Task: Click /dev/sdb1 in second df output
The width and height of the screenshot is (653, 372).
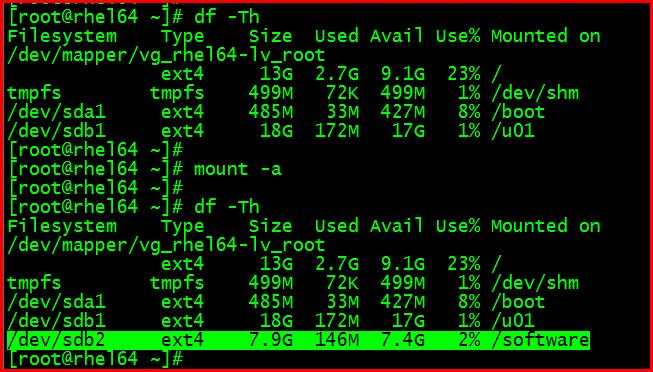Action: point(56,321)
